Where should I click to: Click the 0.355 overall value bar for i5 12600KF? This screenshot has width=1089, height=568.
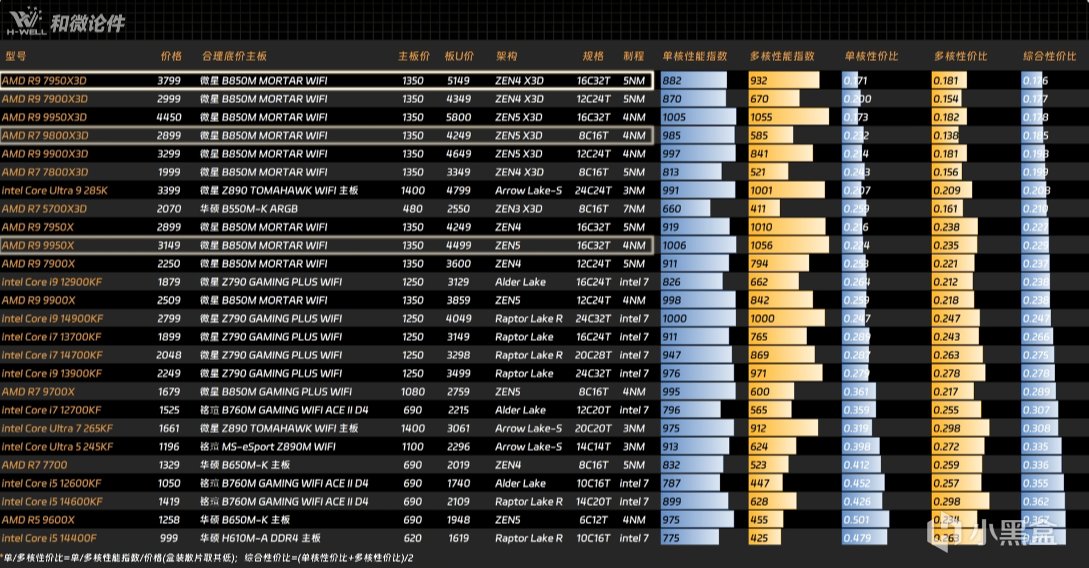click(x=1042, y=483)
